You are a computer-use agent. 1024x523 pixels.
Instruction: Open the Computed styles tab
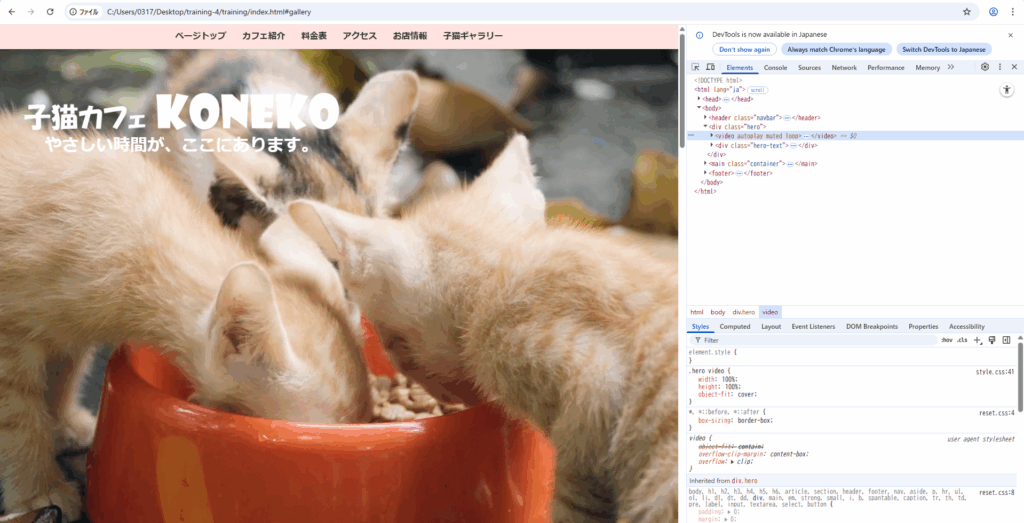735,326
